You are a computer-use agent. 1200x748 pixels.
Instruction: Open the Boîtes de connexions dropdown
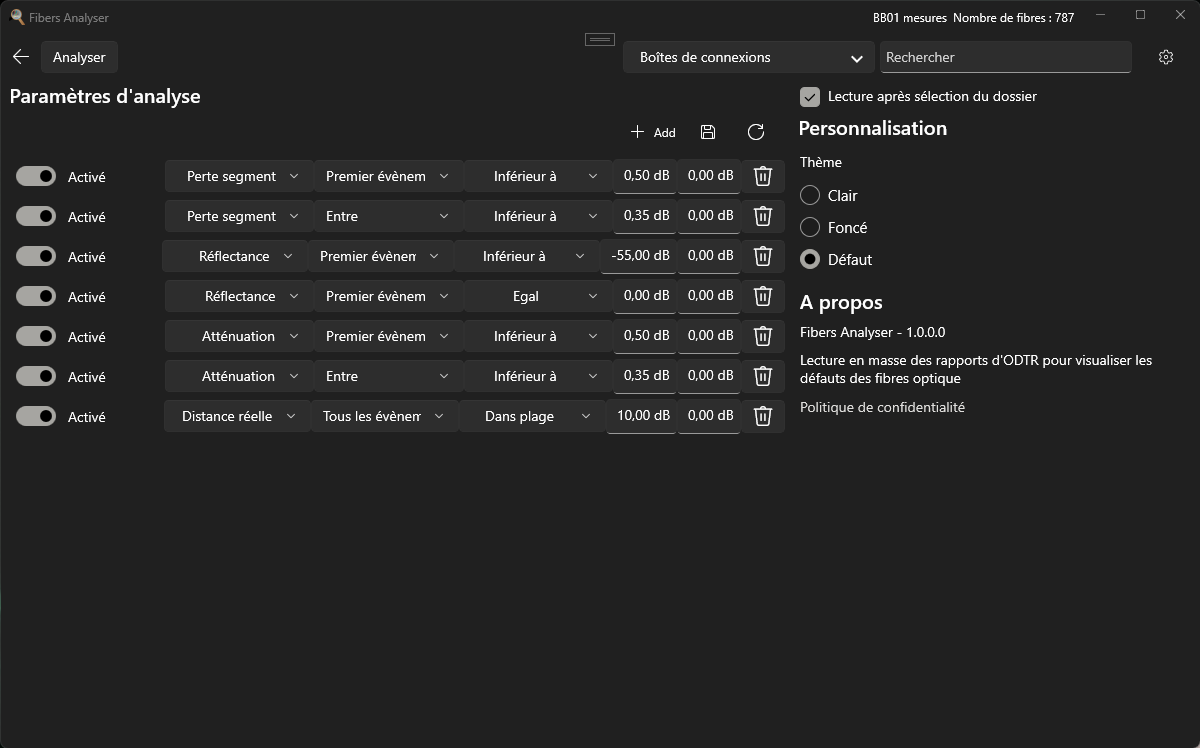[748, 57]
